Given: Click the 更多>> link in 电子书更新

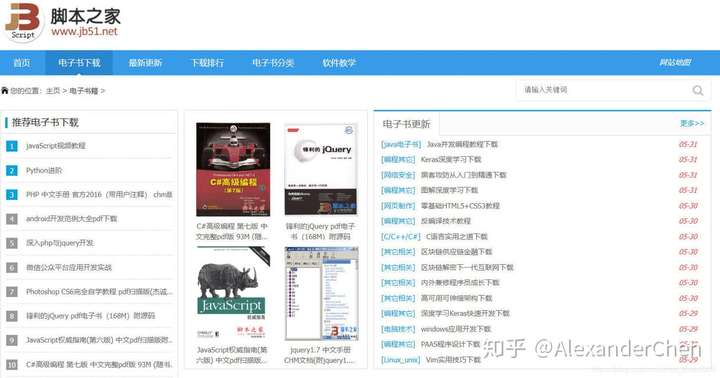Looking at the screenshot, I should [x=692, y=123].
